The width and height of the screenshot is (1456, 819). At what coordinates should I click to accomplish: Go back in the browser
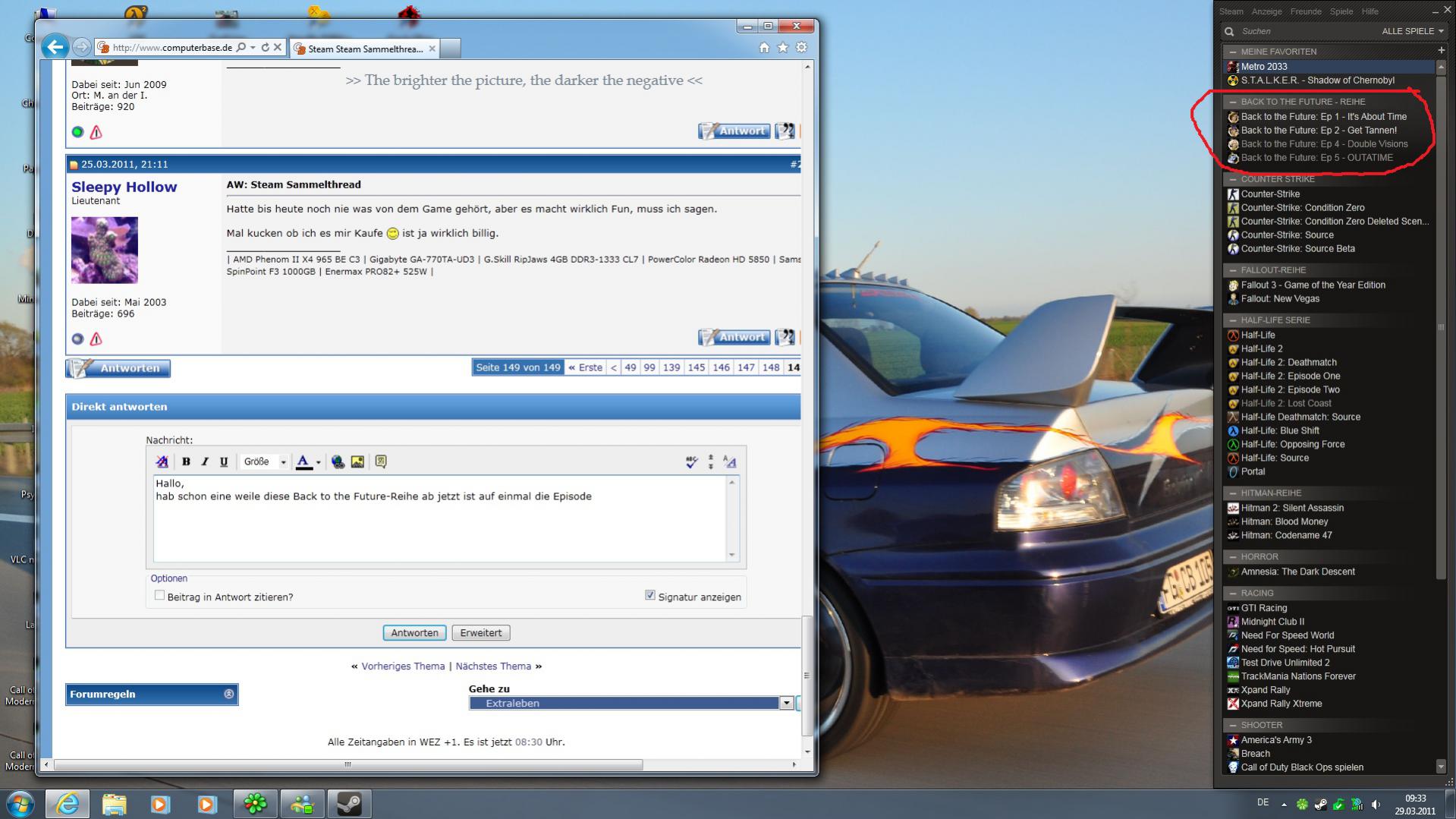coord(55,47)
